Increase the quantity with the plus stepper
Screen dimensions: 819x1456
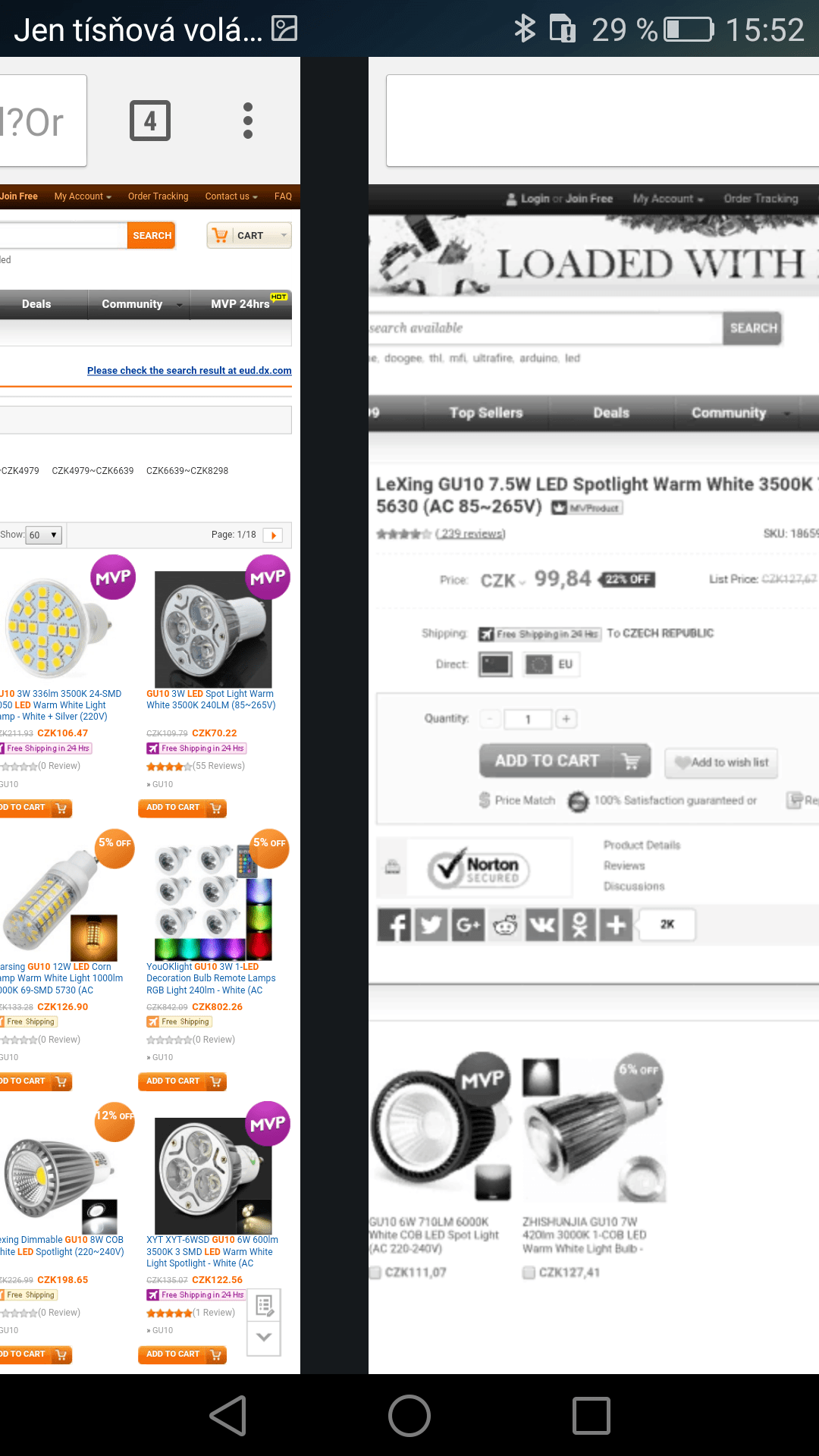point(566,719)
